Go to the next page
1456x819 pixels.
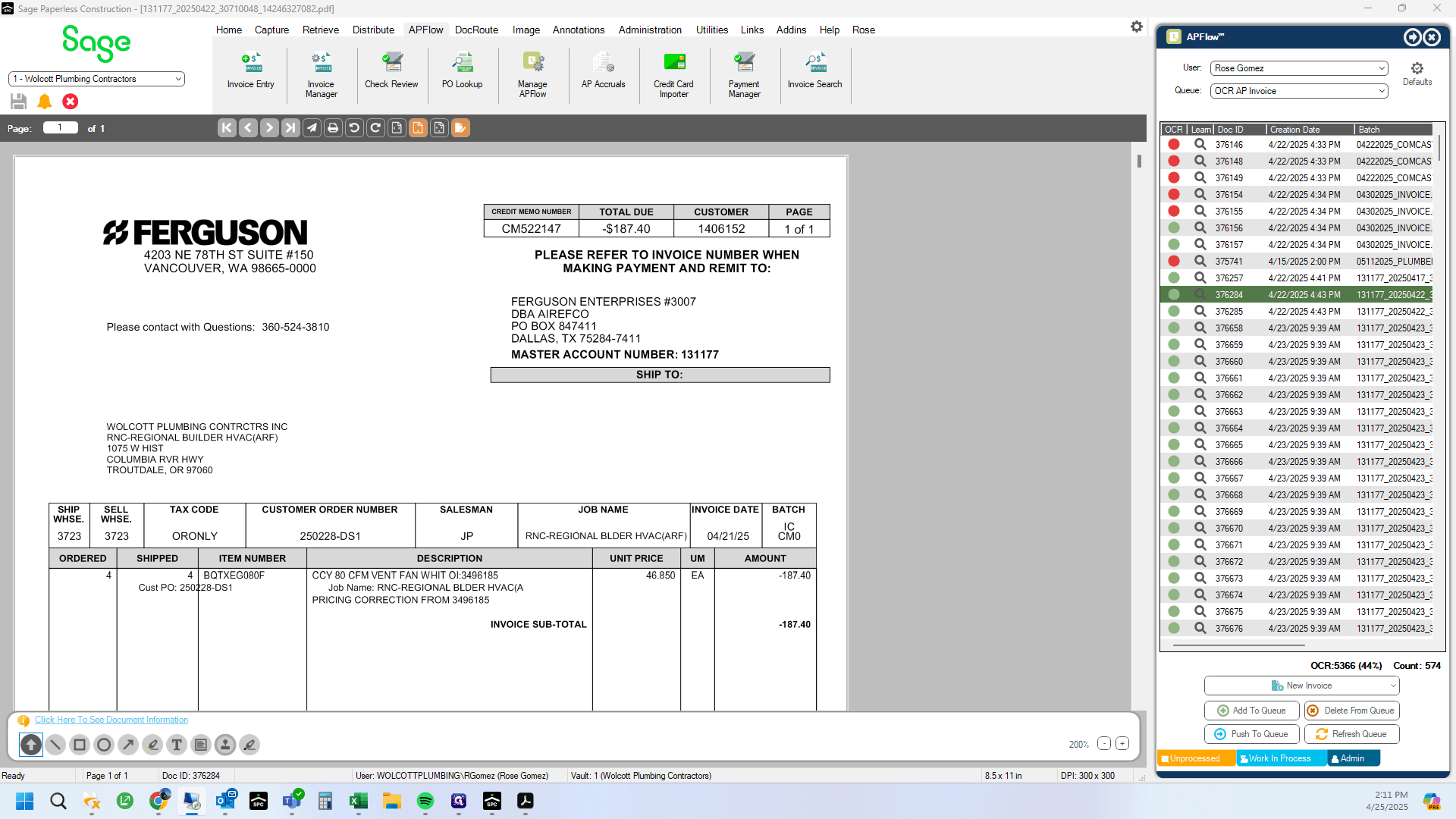click(269, 127)
